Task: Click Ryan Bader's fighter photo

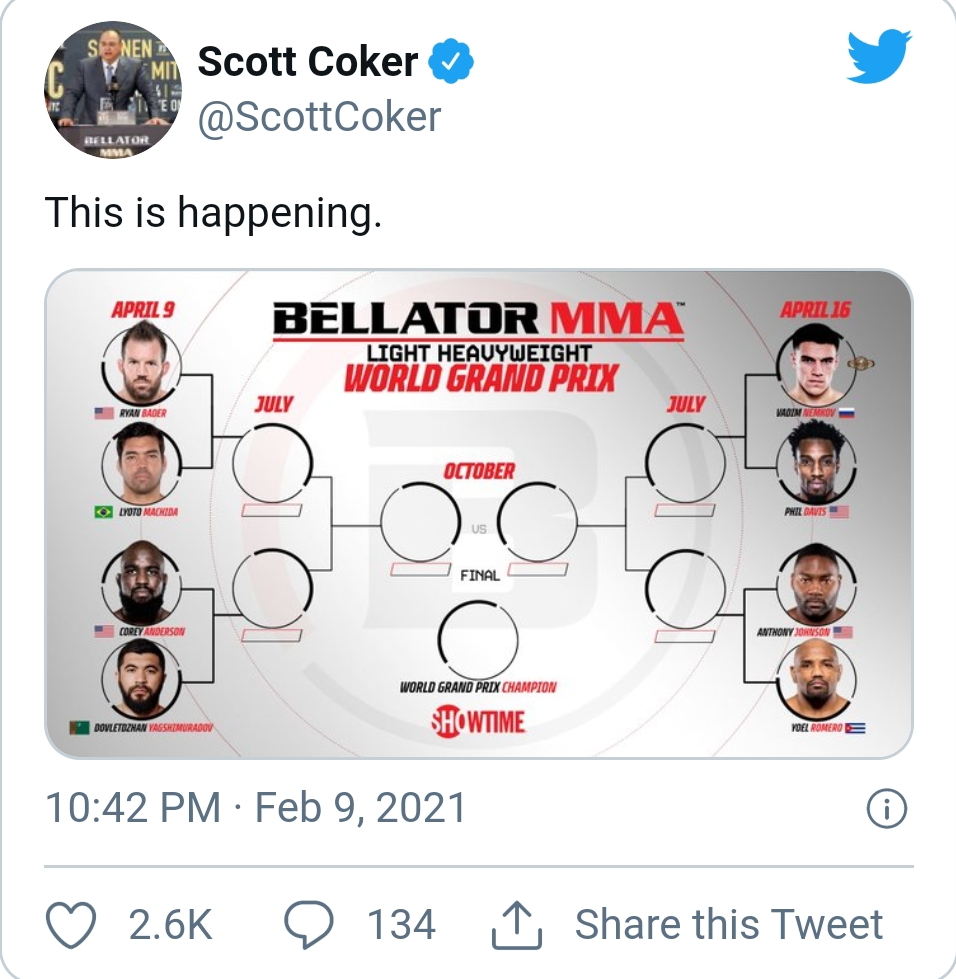Action: point(142,365)
